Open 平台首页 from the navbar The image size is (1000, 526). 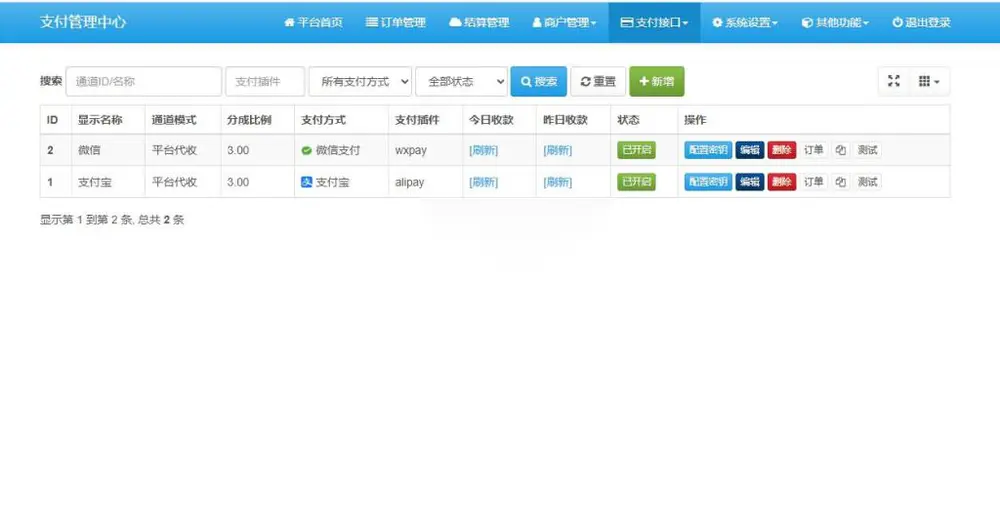coord(313,22)
